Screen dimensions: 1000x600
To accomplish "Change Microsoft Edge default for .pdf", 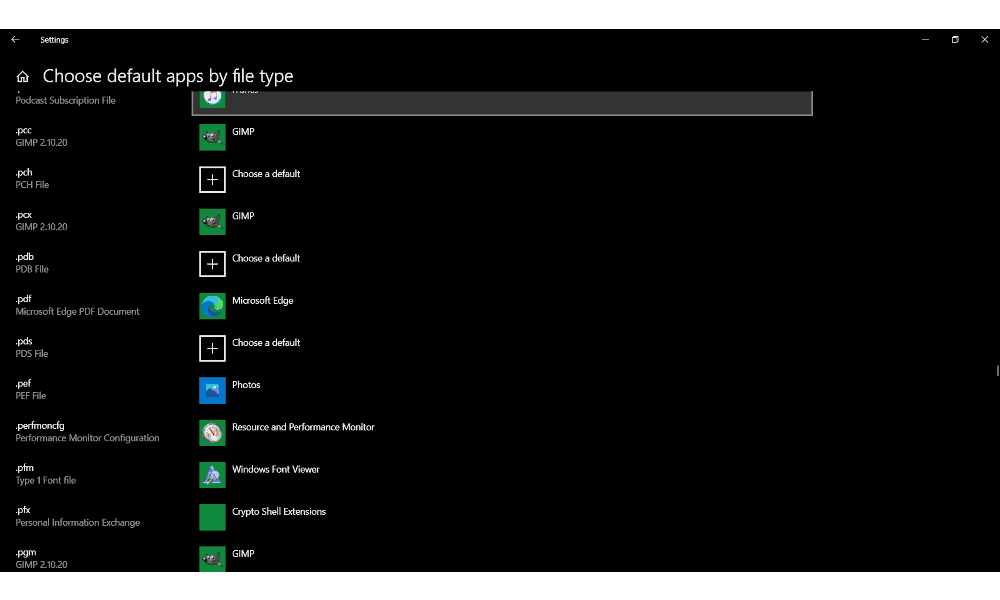I will click(x=263, y=300).
